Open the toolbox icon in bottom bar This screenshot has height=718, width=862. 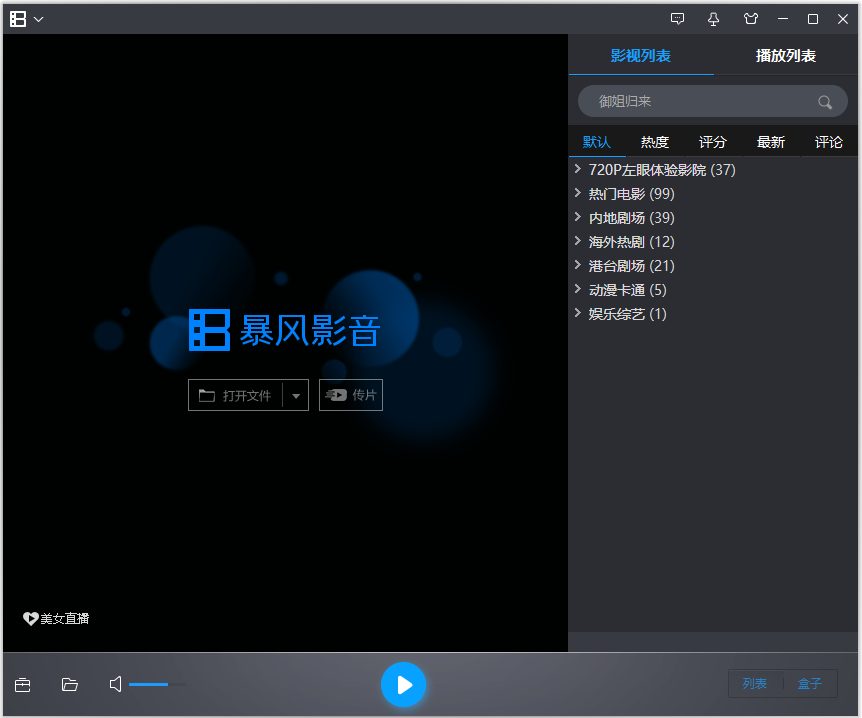(23, 685)
